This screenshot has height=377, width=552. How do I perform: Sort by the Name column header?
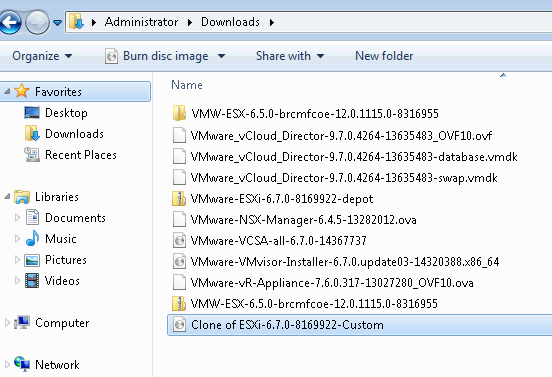pos(187,85)
